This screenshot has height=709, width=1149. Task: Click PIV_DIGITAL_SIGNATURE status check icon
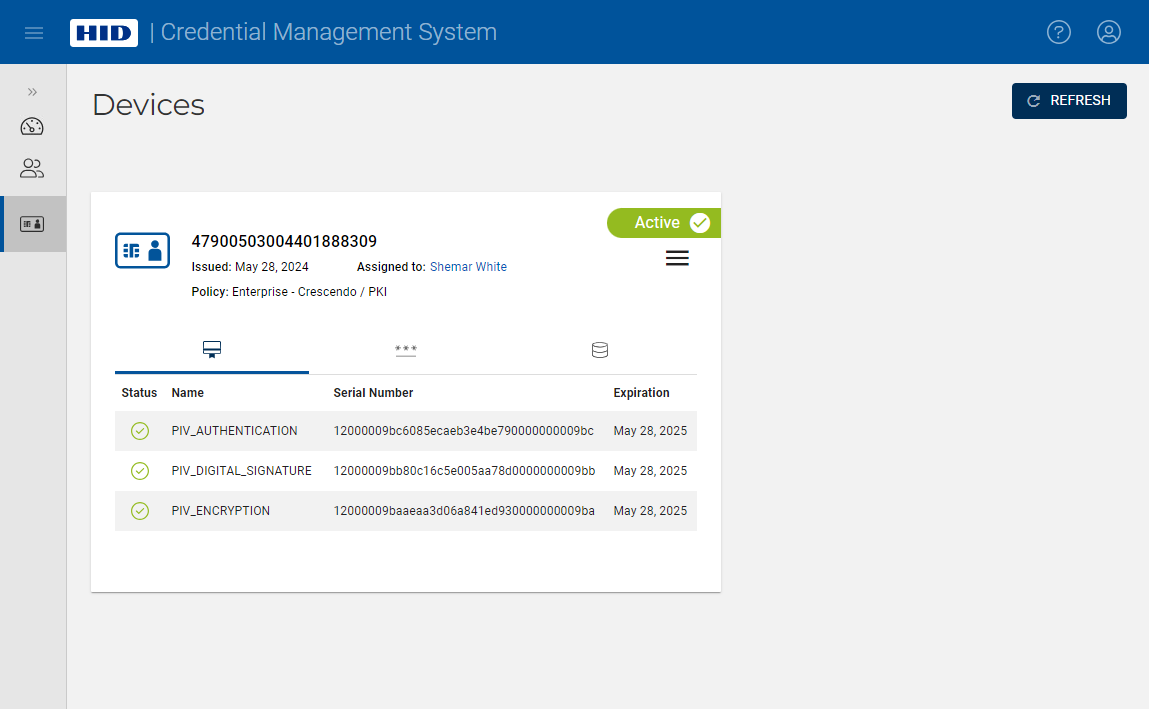(140, 471)
